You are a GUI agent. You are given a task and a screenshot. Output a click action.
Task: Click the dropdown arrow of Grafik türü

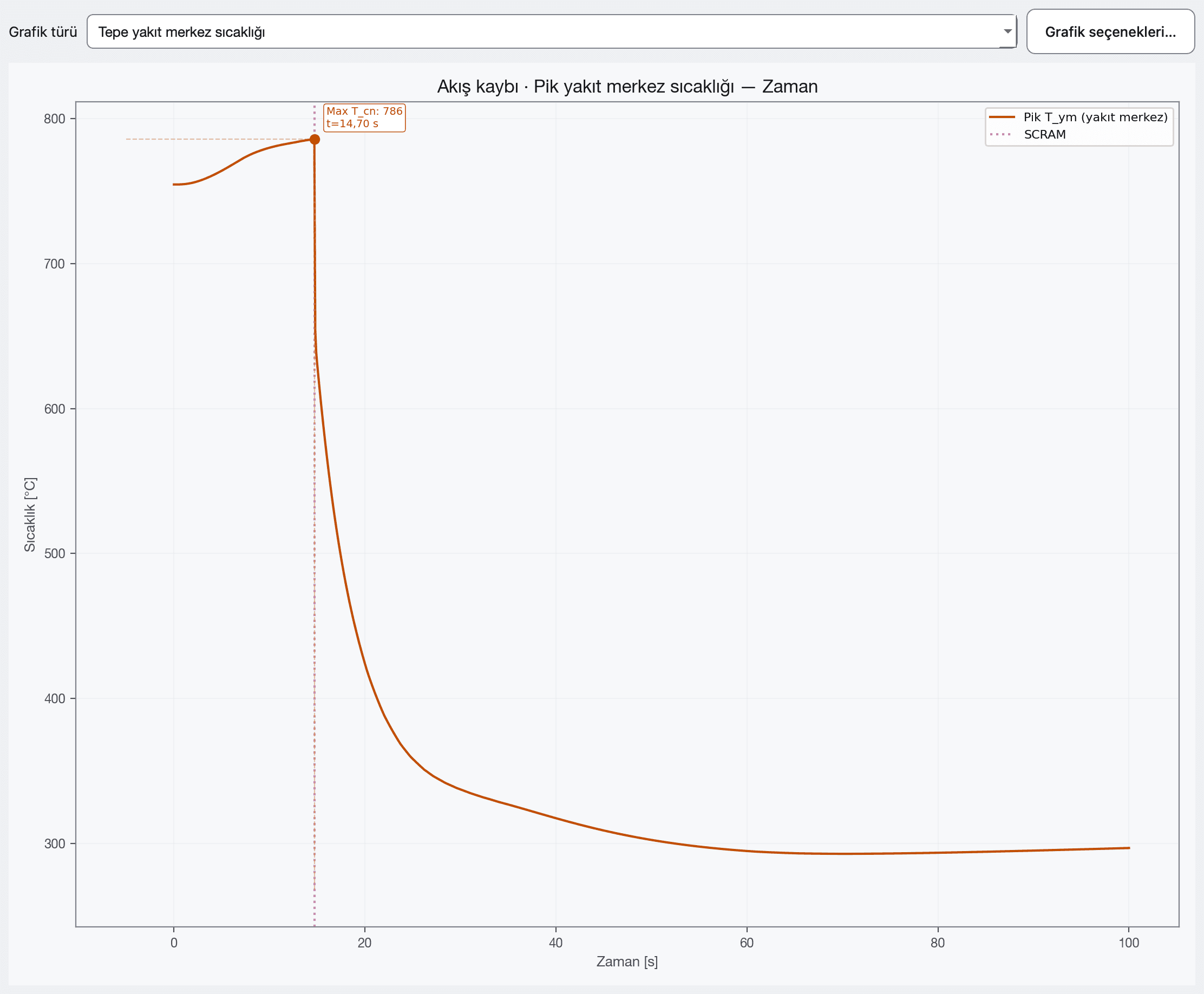point(1007,31)
